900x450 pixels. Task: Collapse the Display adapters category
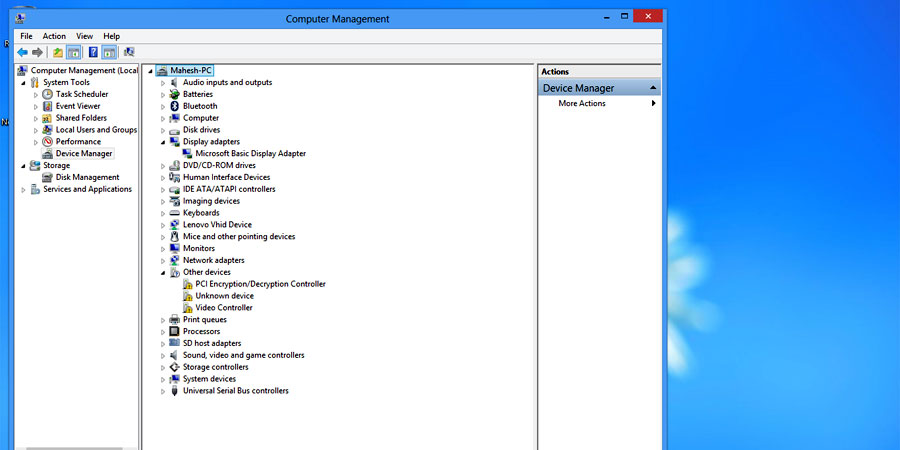pyautogui.click(x=163, y=142)
